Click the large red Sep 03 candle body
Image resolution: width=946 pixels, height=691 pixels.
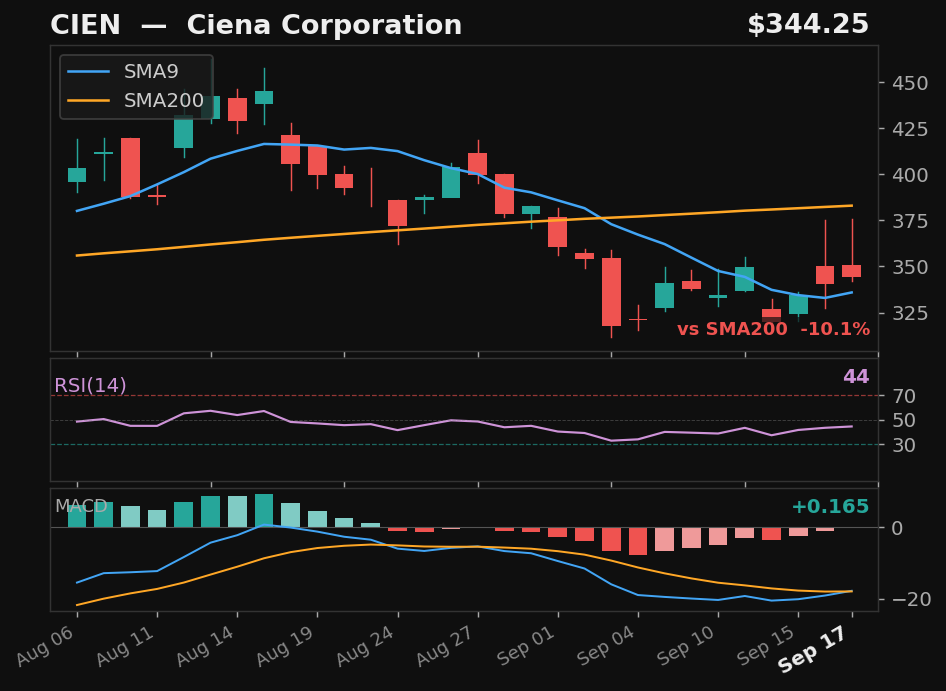[611, 292]
